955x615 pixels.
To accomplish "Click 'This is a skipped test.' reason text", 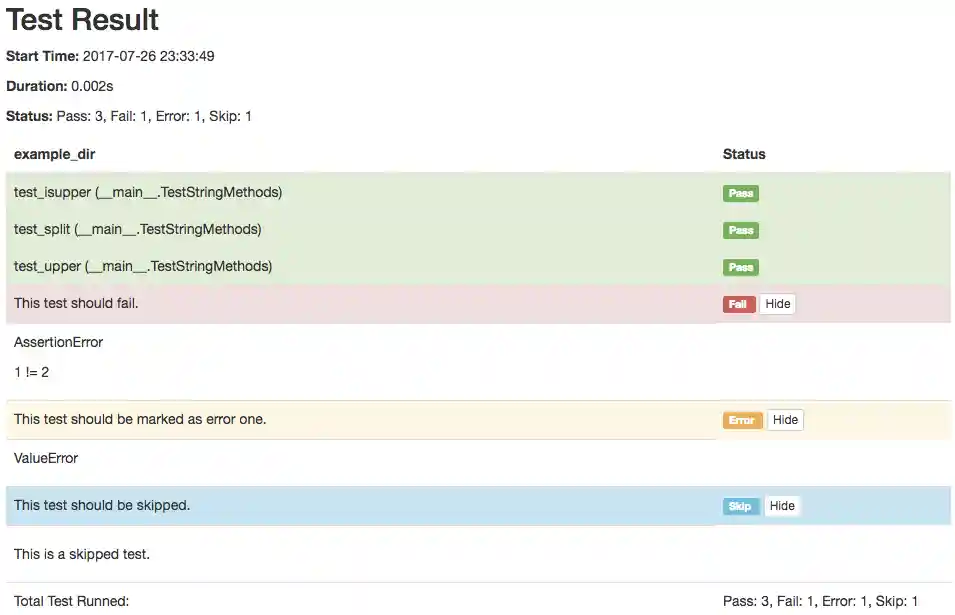I will click(x=82, y=554).
